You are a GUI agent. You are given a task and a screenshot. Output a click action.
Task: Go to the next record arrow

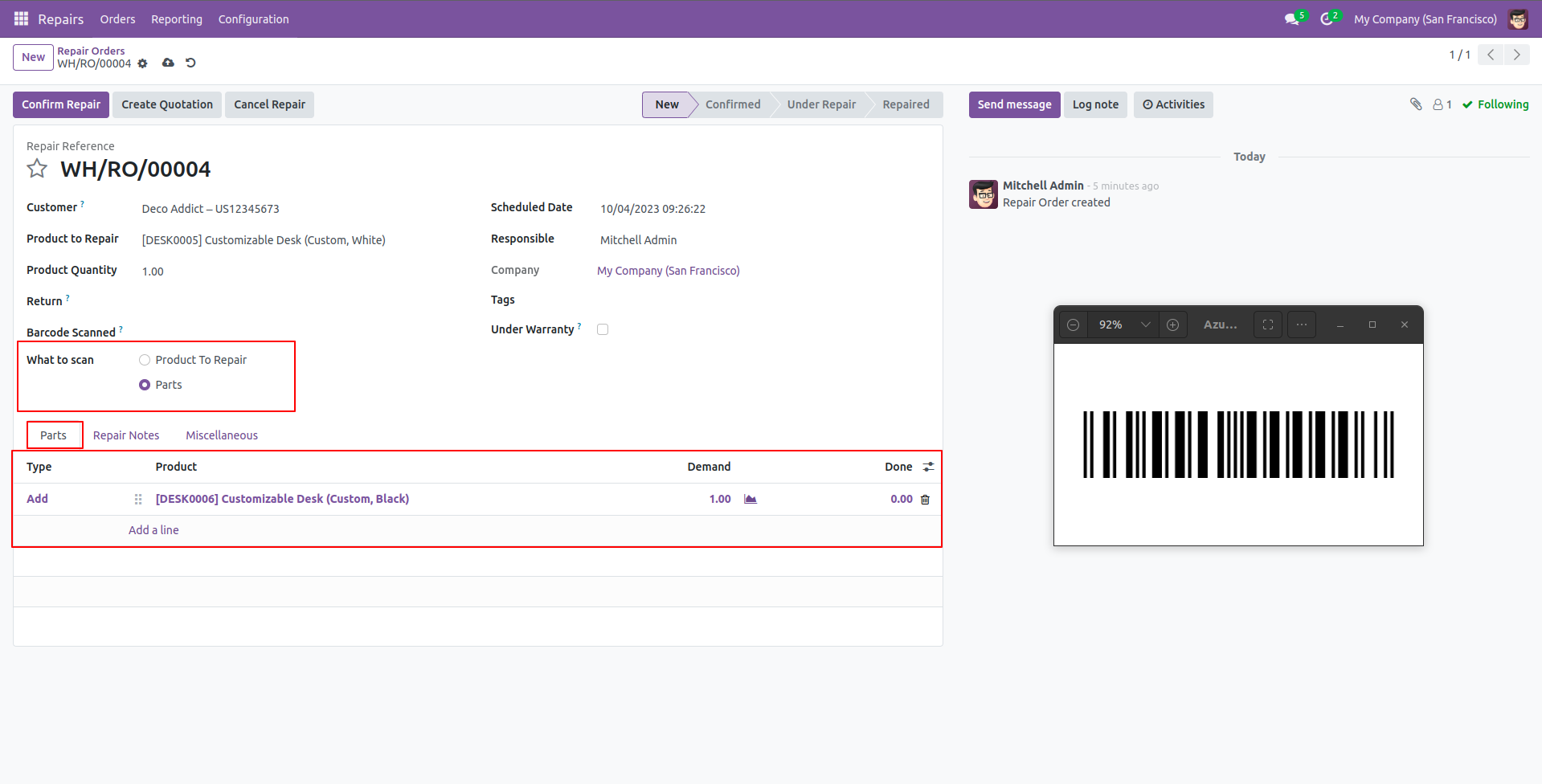coord(1516,55)
